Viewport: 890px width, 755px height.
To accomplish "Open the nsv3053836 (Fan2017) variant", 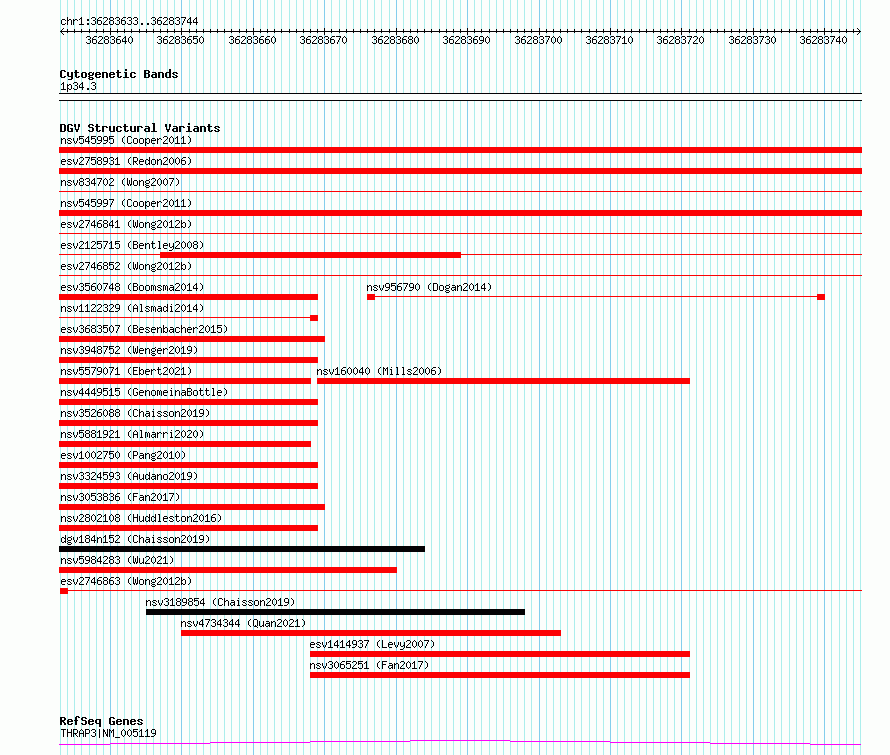I will pos(192,507).
